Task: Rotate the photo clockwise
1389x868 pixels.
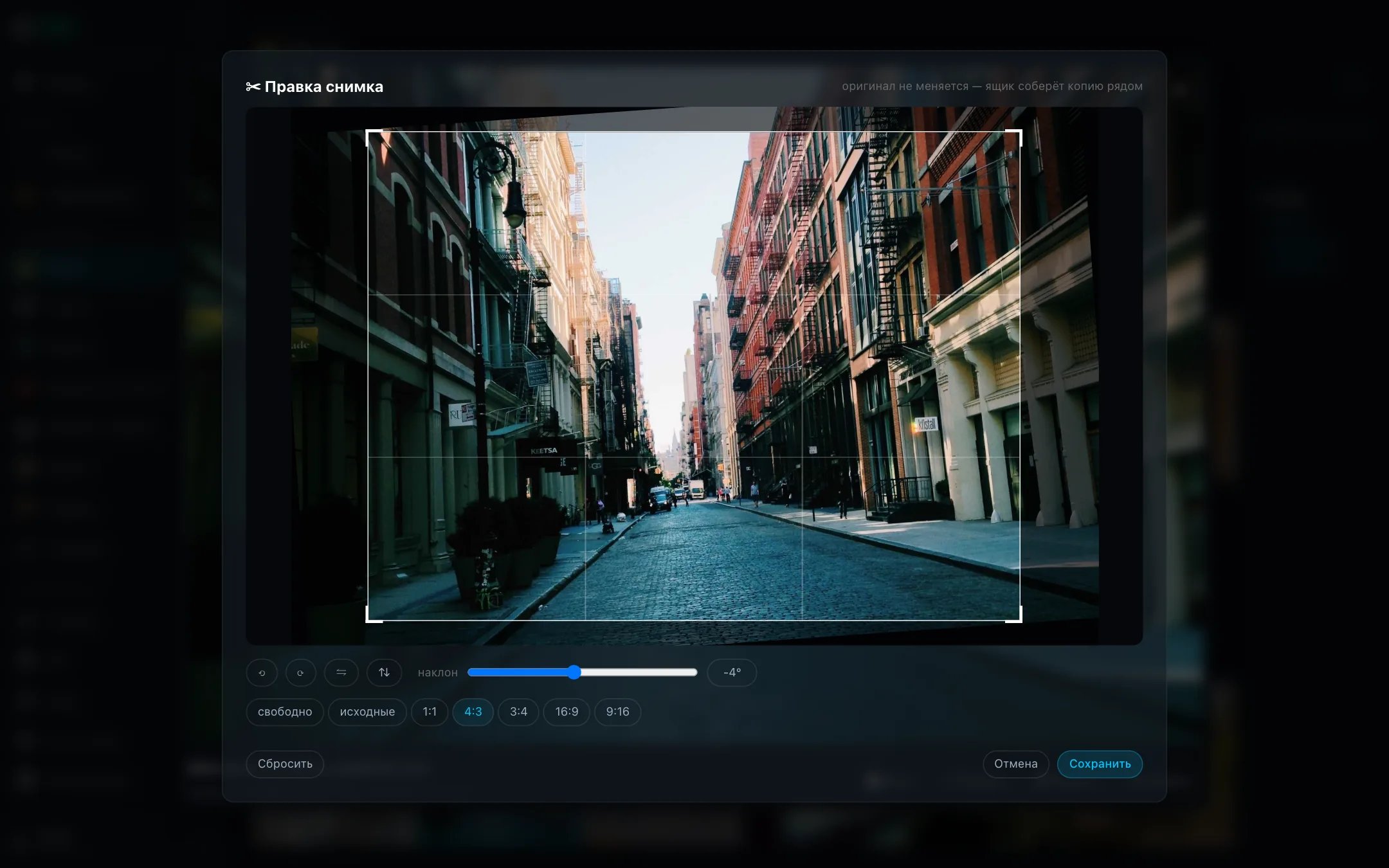Action: (x=300, y=673)
